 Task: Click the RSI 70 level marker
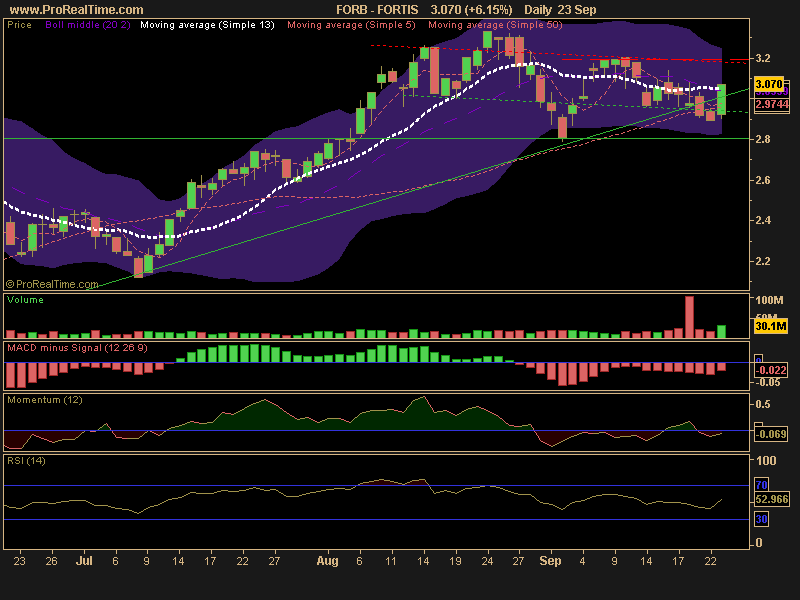761,485
